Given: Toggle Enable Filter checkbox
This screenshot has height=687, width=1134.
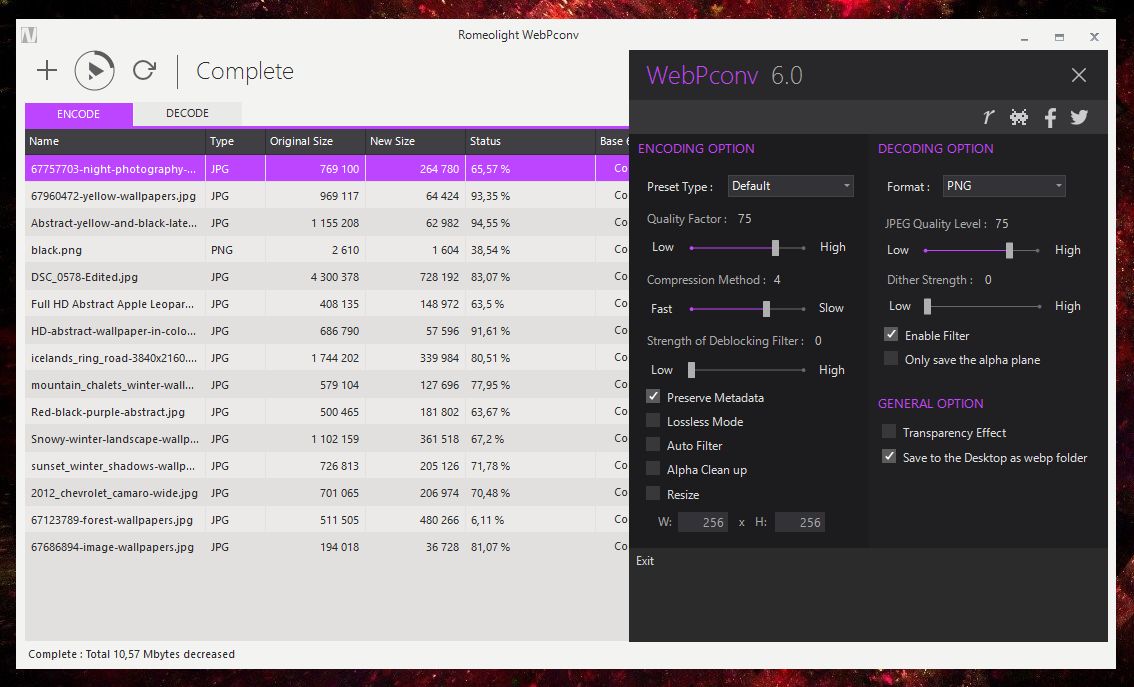Looking at the screenshot, I should [x=891, y=335].
